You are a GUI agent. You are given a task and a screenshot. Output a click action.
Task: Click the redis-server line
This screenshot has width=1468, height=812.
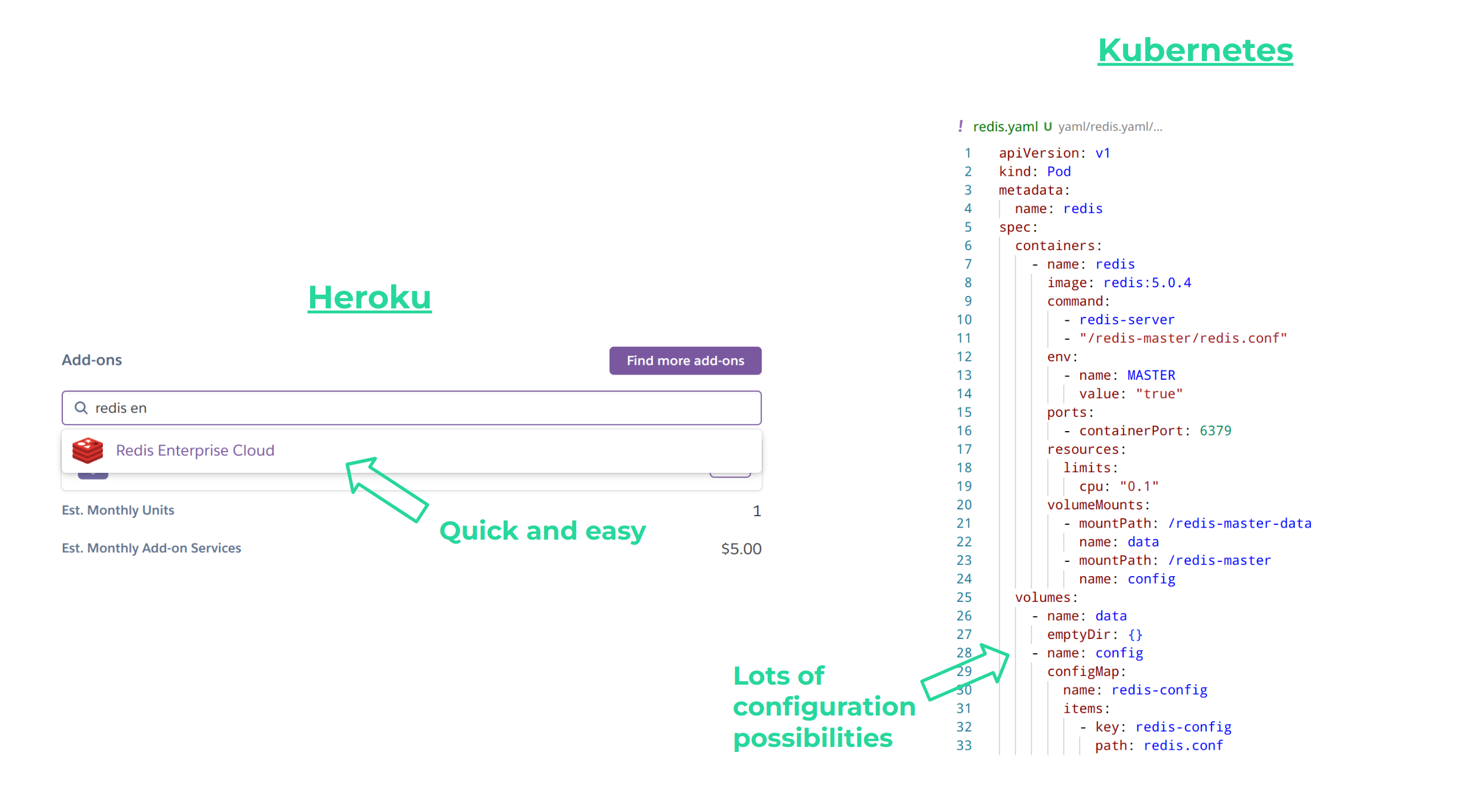(x=1119, y=320)
